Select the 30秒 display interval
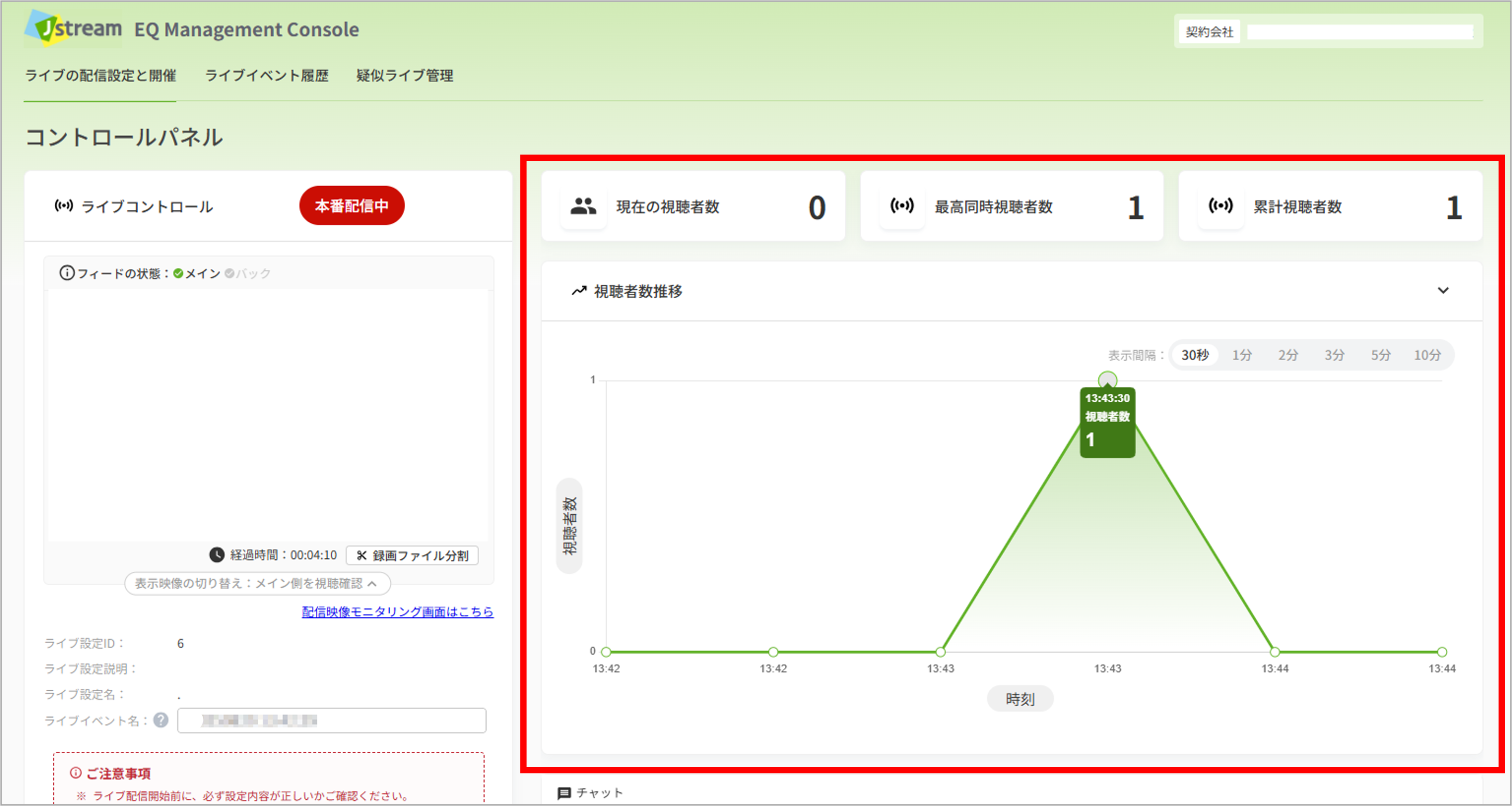1512x806 pixels. (x=1195, y=355)
